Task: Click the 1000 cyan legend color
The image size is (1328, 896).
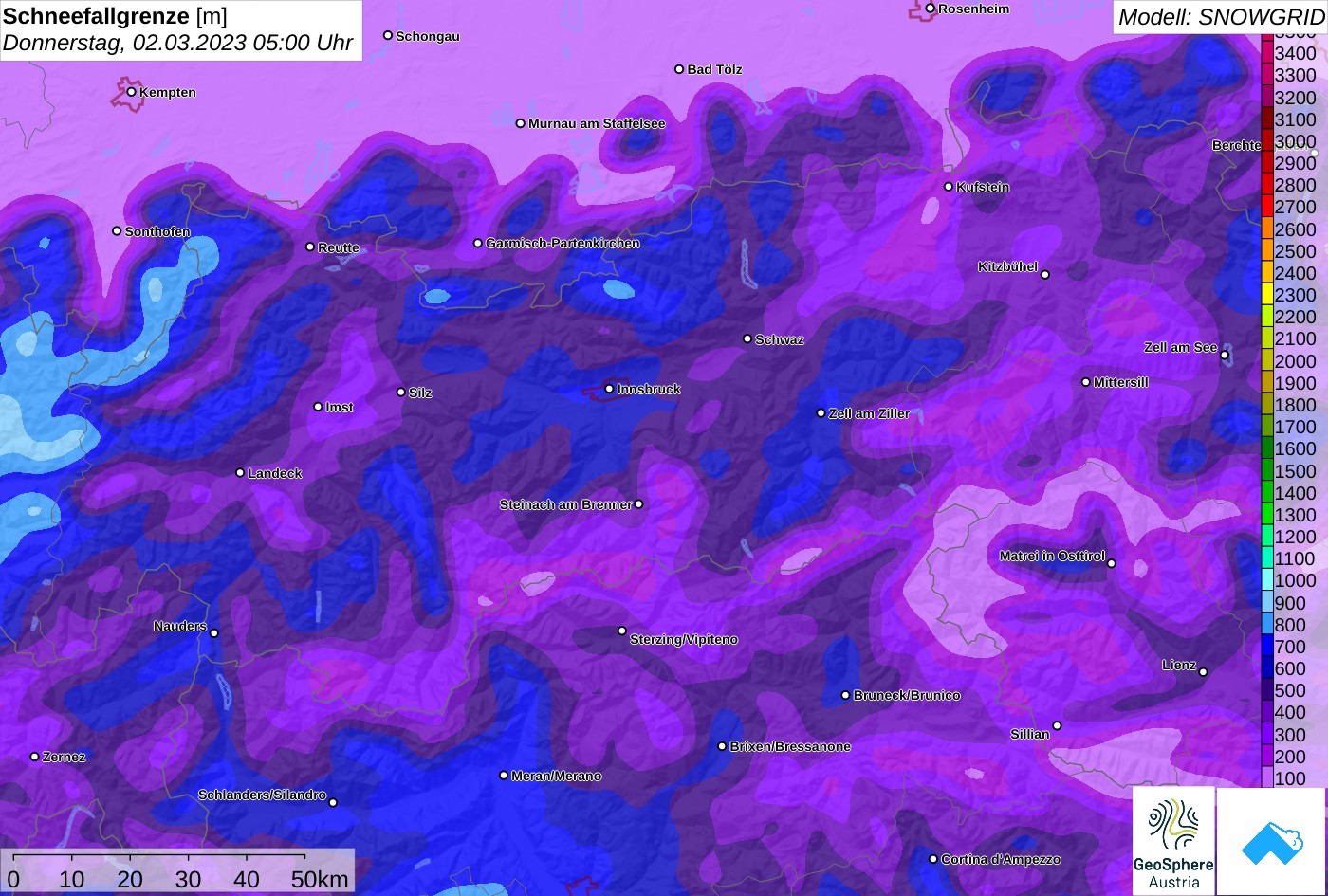Action: (1266, 580)
